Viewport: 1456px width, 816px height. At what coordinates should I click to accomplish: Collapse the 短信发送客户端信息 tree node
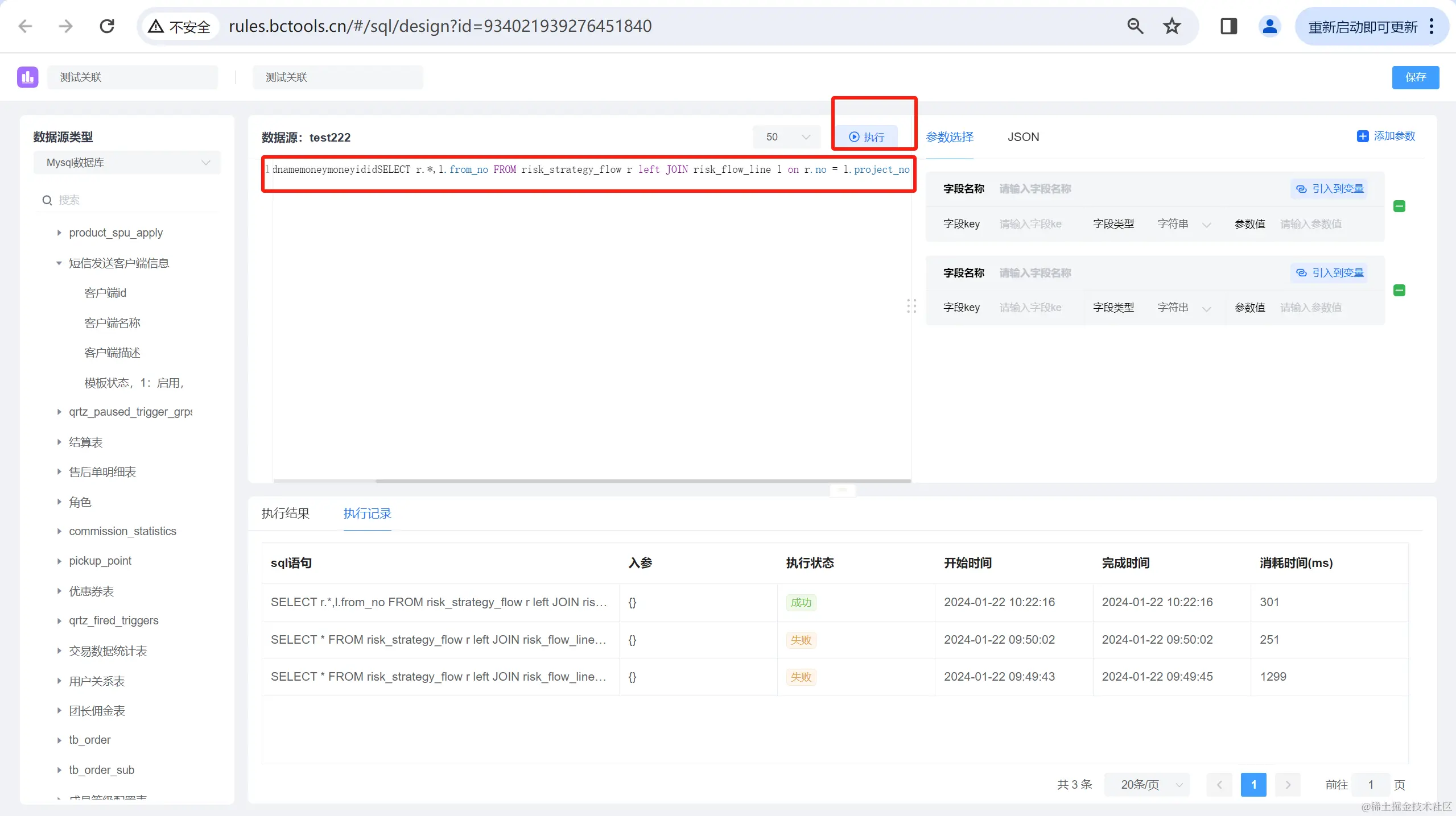coord(59,263)
